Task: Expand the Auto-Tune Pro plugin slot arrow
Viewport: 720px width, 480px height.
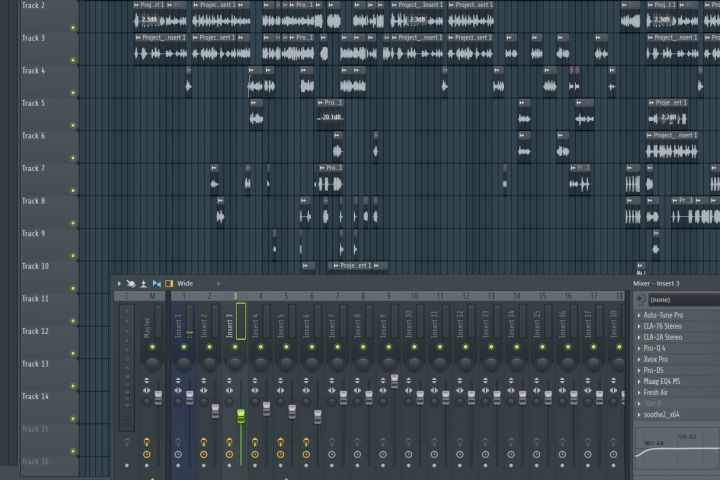Action: [639, 315]
